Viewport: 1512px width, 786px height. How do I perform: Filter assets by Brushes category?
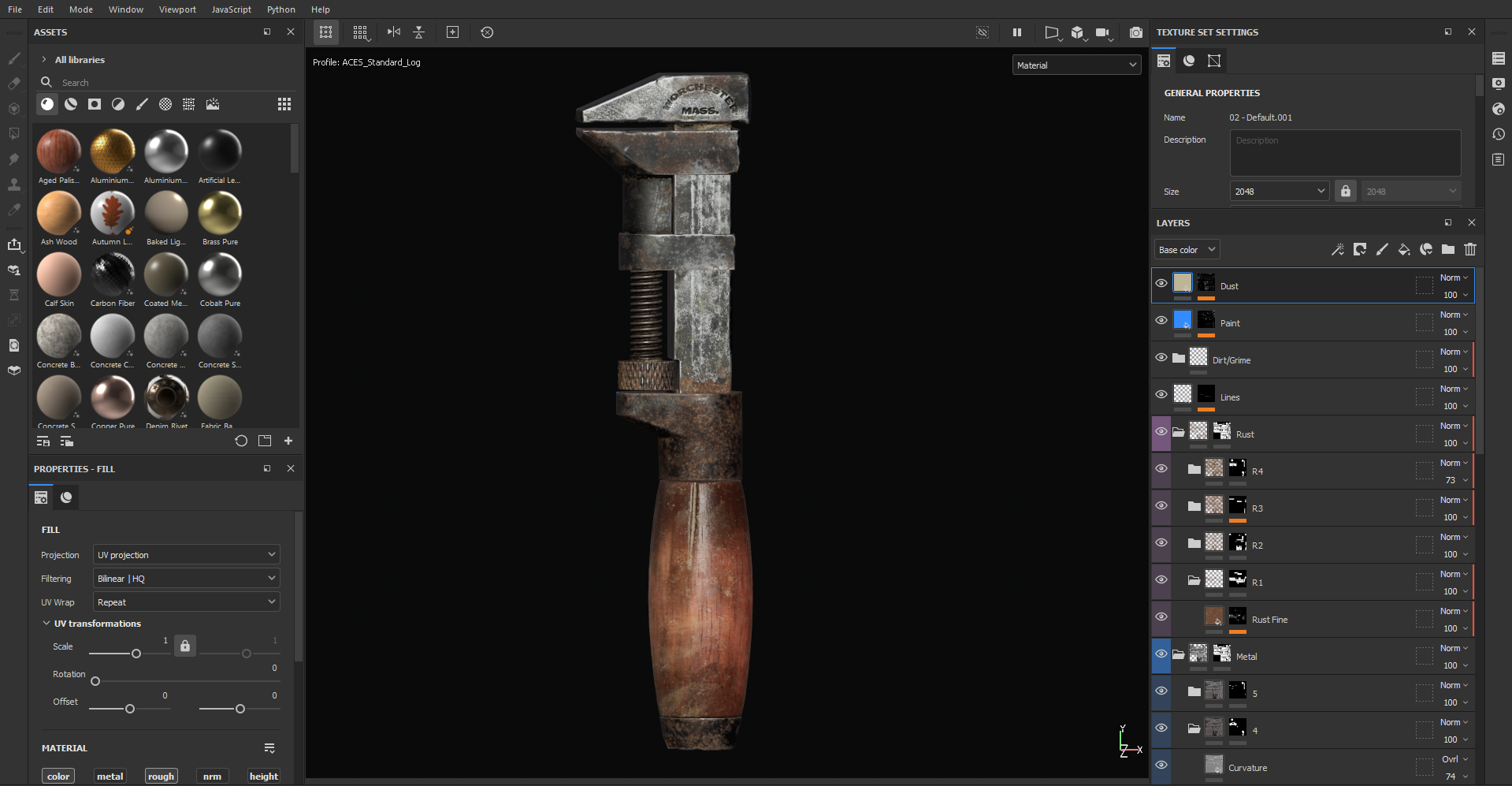coord(142,104)
